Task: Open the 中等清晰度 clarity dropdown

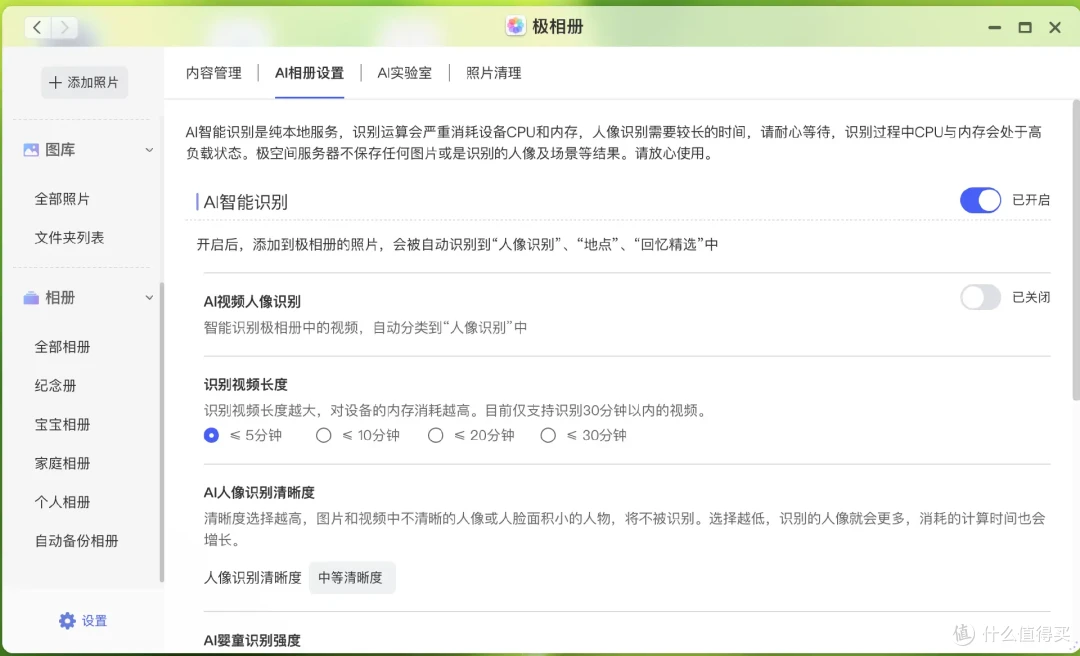Action: (x=352, y=577)
